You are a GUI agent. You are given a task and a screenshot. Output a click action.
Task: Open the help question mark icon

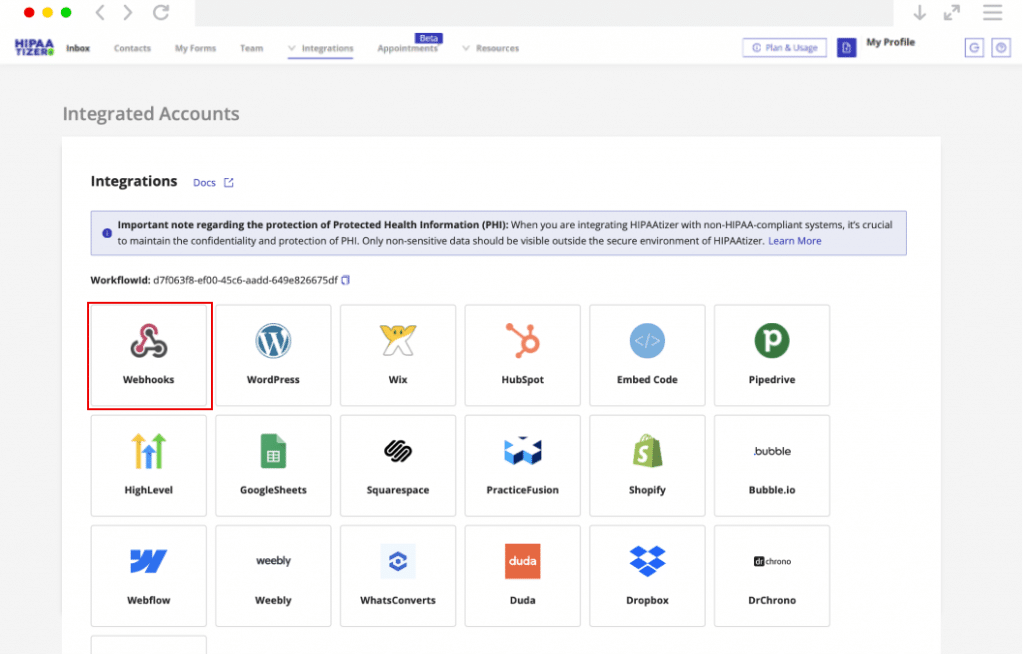[1001, 48]
